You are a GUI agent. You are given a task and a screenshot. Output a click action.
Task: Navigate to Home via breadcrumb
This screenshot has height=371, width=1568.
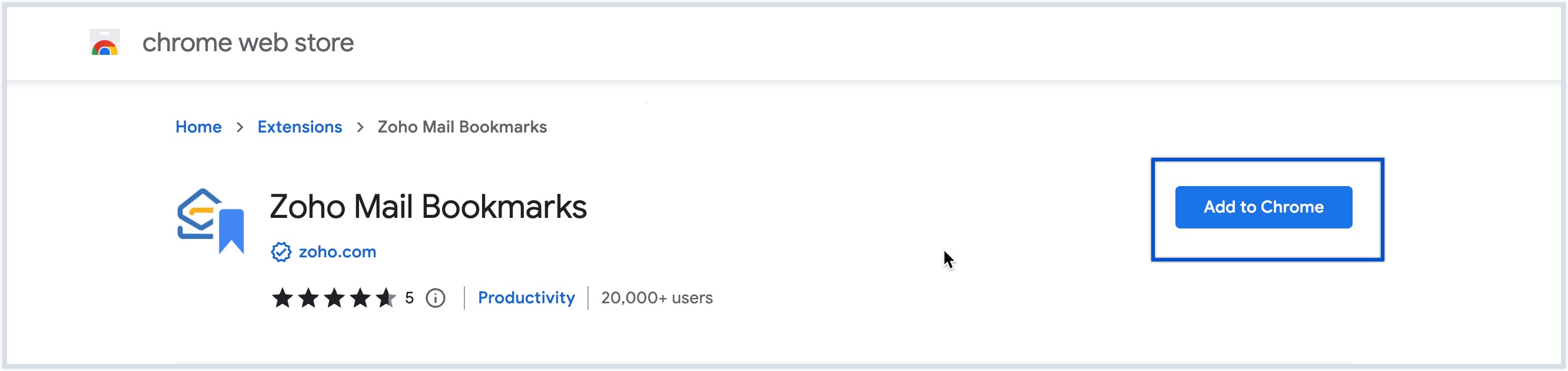click(198, 127)
